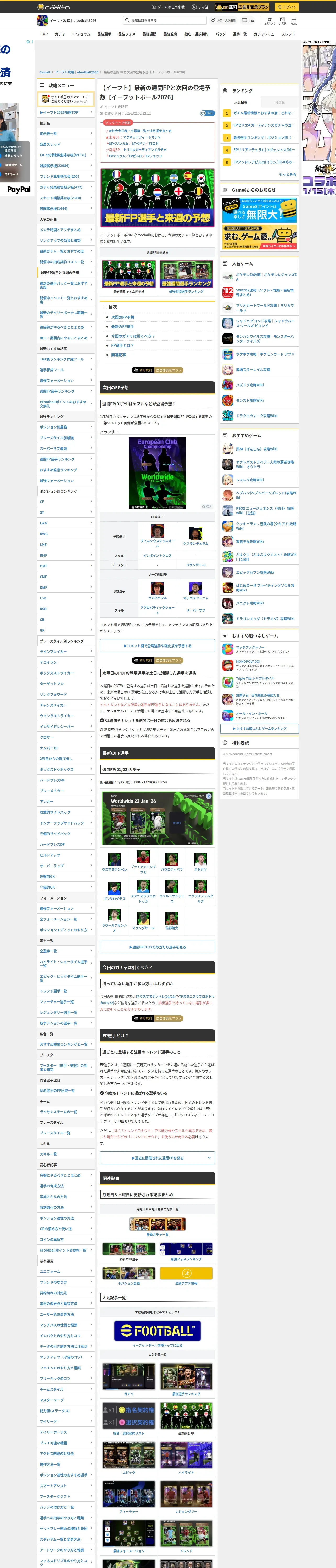Click the European Club Championship banner image
336x1568 pixels.
pos(157,473)
